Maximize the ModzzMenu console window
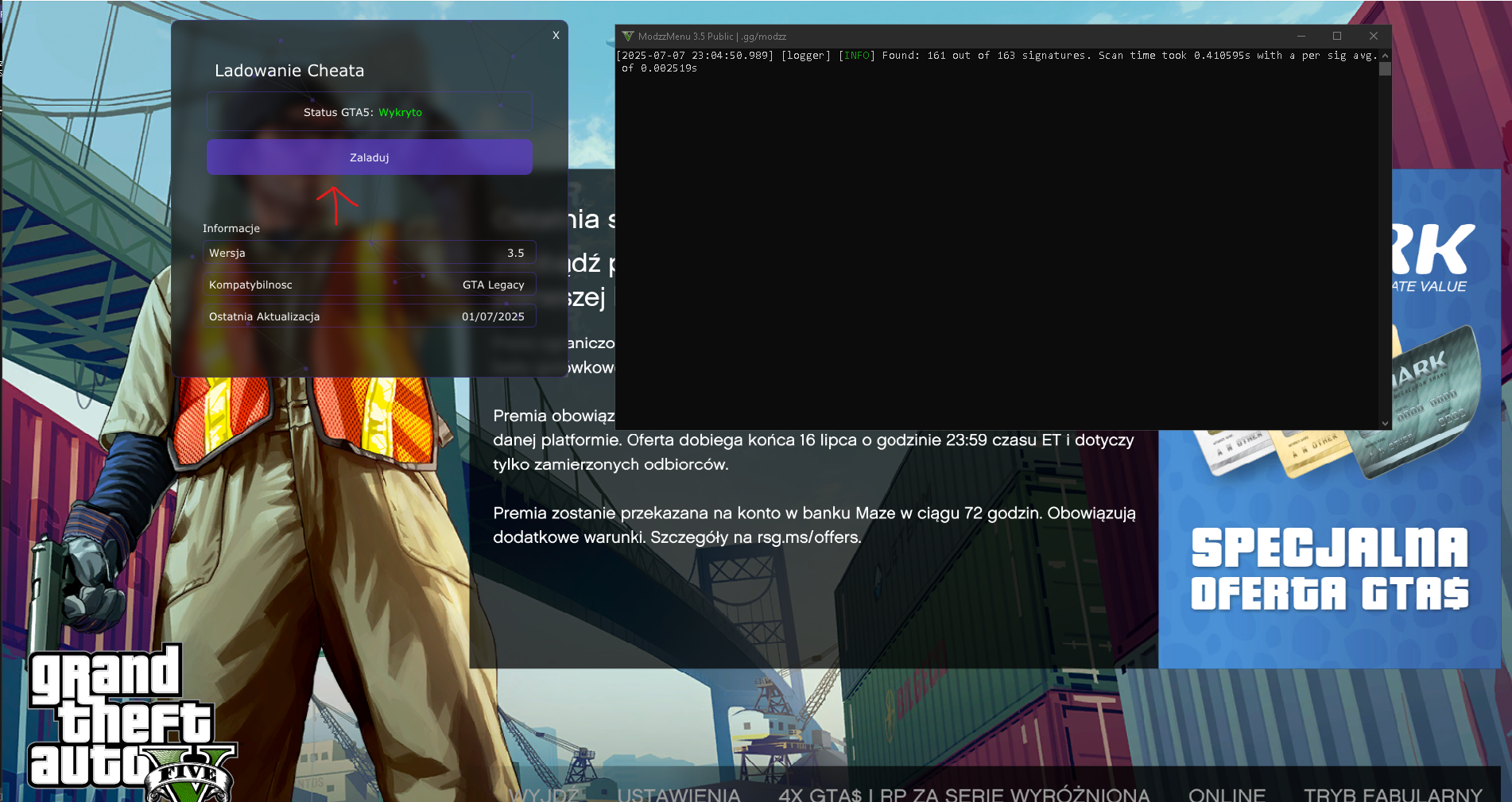1512x802 pixels. tap(1337, 37)
